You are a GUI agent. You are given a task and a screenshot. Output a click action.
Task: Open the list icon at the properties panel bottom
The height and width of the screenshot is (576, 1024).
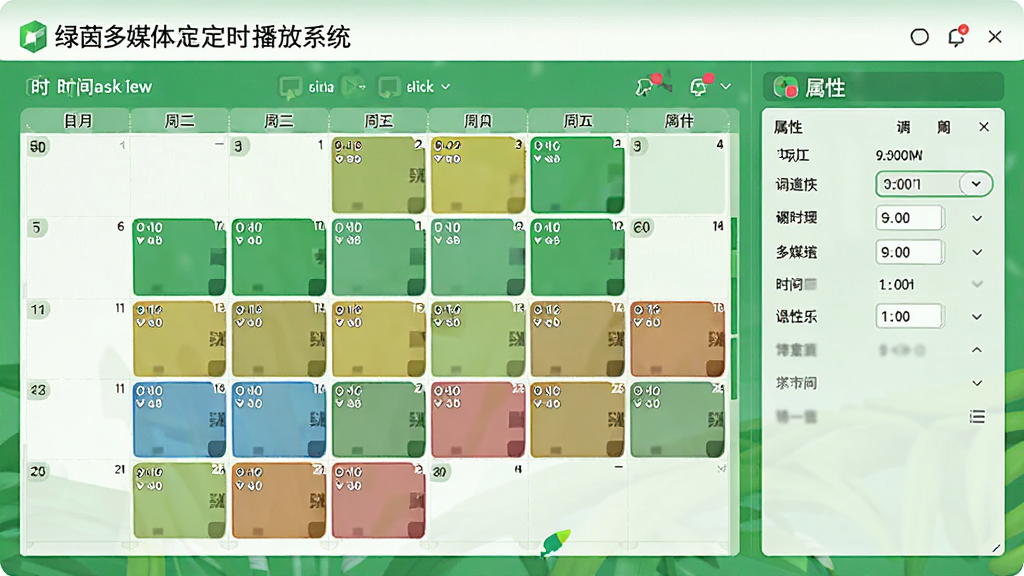click(x=977, y=417)
